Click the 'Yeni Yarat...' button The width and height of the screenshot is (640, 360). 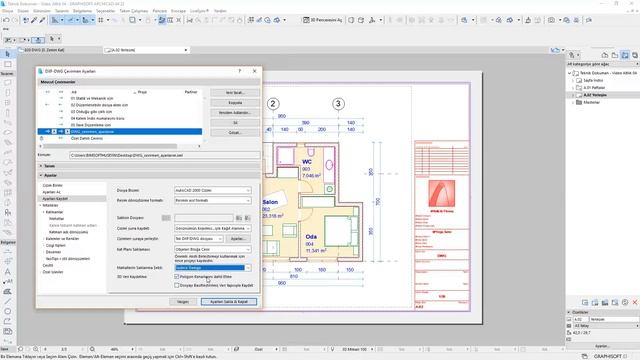pyautogui.click(x=235, y=93)
